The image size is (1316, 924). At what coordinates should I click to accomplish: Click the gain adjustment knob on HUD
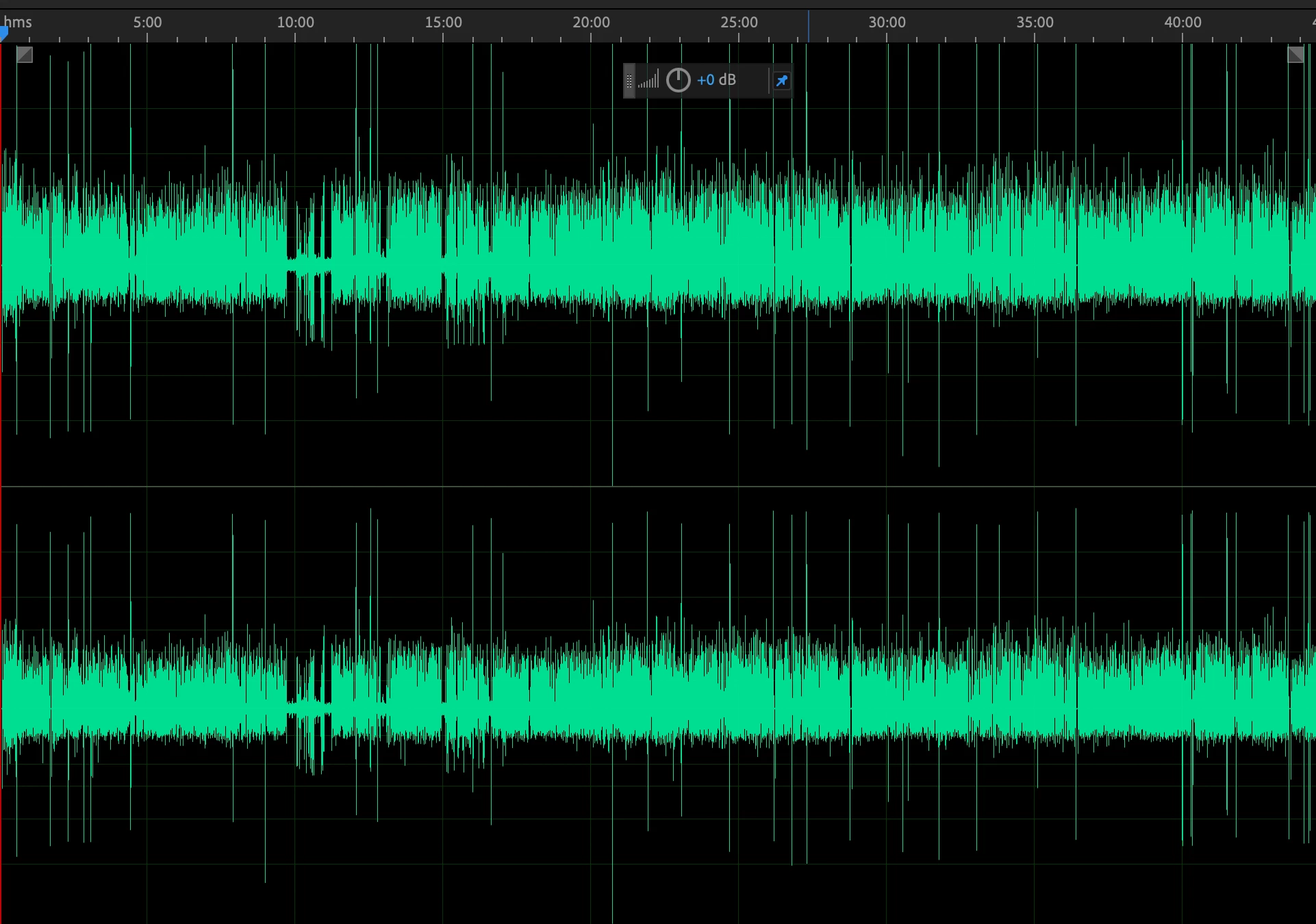[678, 80]
